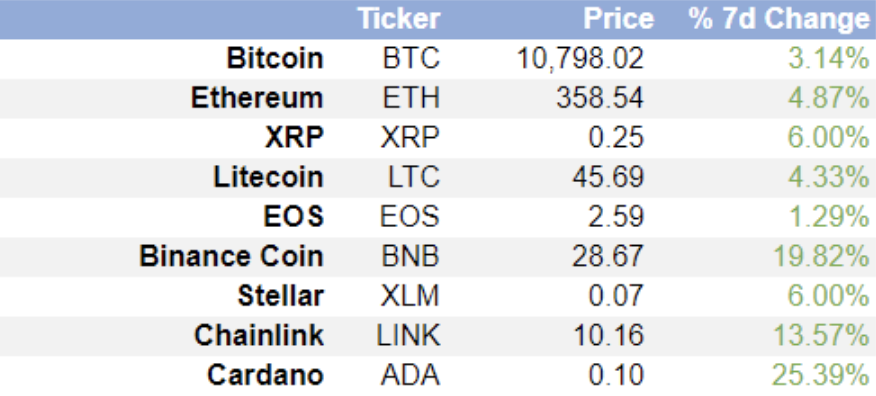
Task: Click the 45.69 price value
Action: pyautogui.click(x=608, y=178)
